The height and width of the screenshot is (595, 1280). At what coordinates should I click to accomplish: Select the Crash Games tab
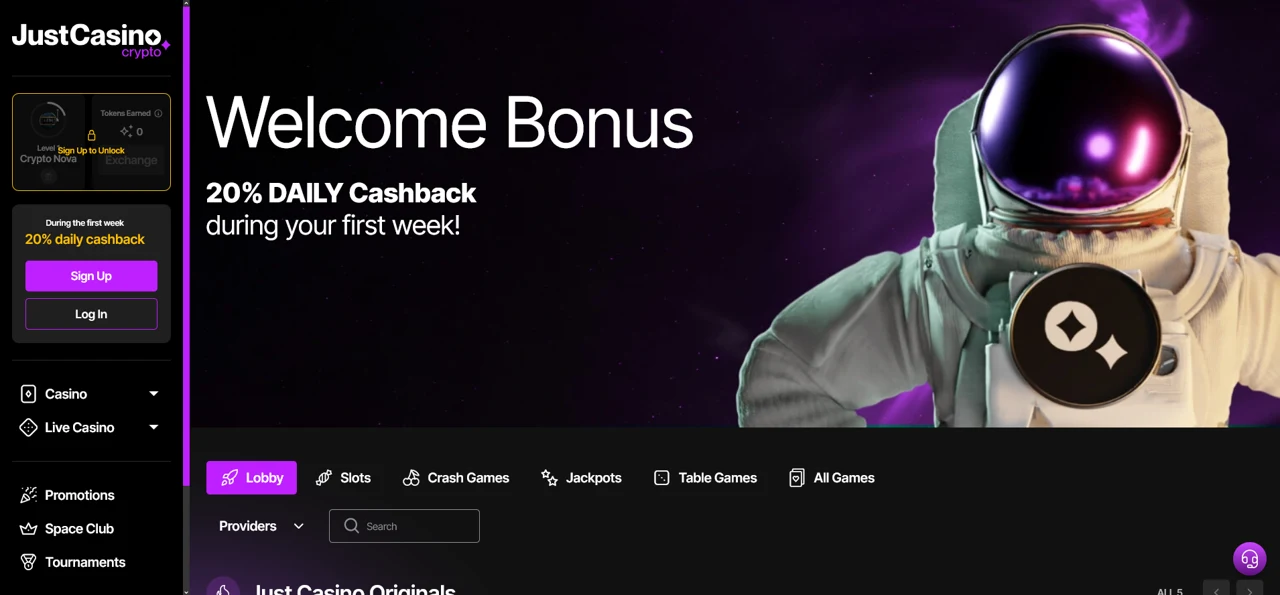[456, 478]
